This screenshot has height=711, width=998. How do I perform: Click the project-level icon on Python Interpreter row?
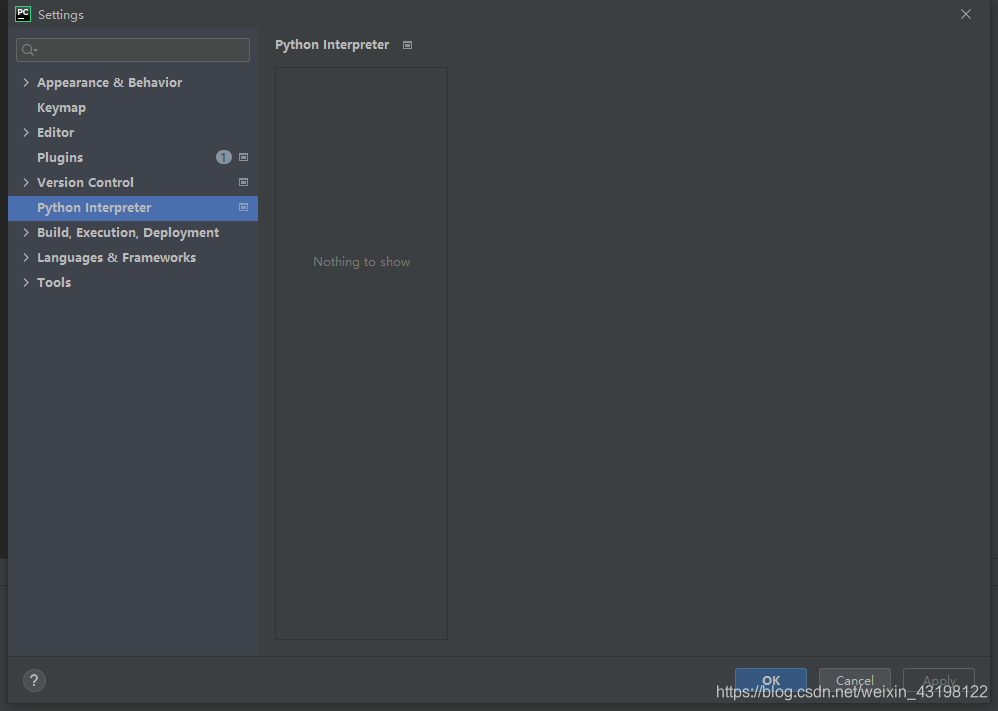coord(243,208)
